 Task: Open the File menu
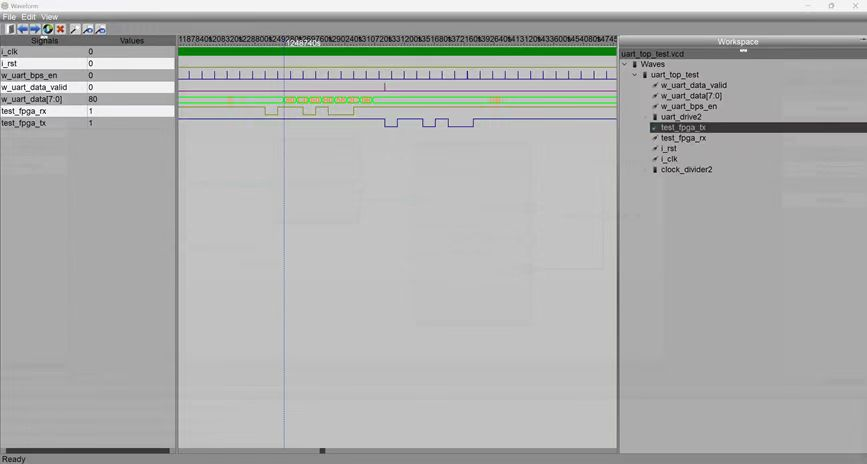click(x=9, y=17)
